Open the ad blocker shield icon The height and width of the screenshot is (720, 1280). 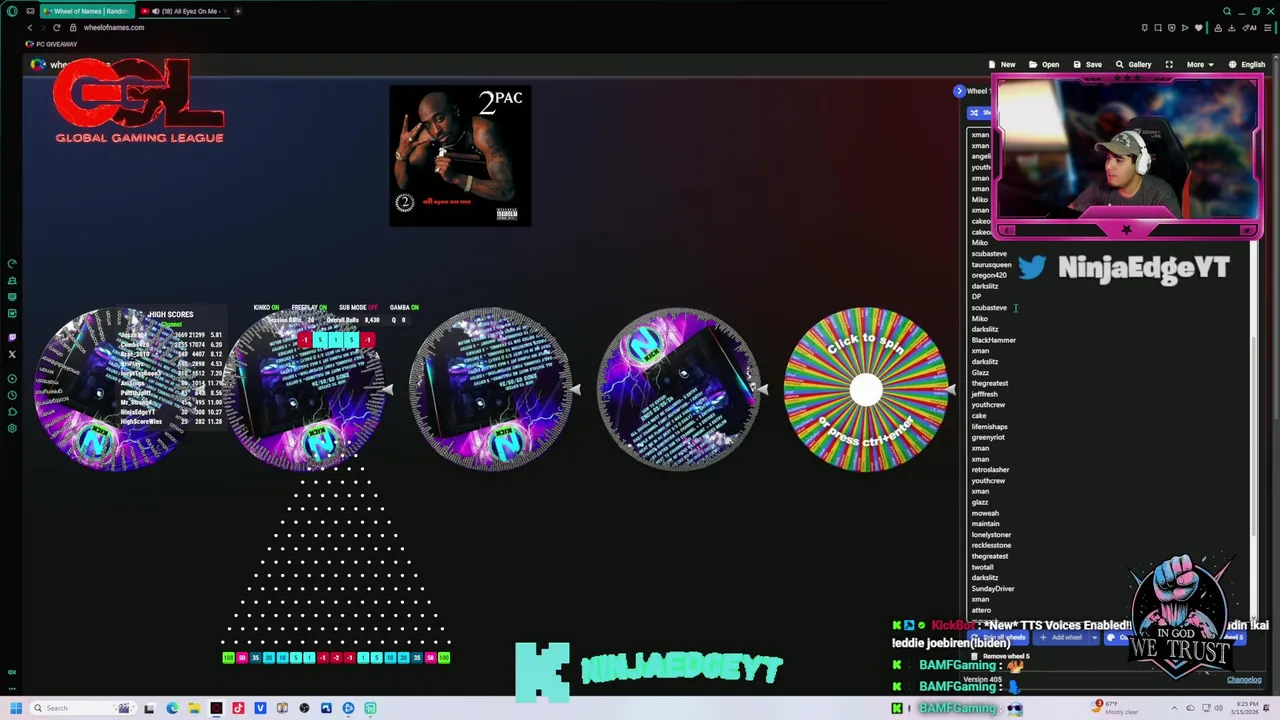(1172, 28)
